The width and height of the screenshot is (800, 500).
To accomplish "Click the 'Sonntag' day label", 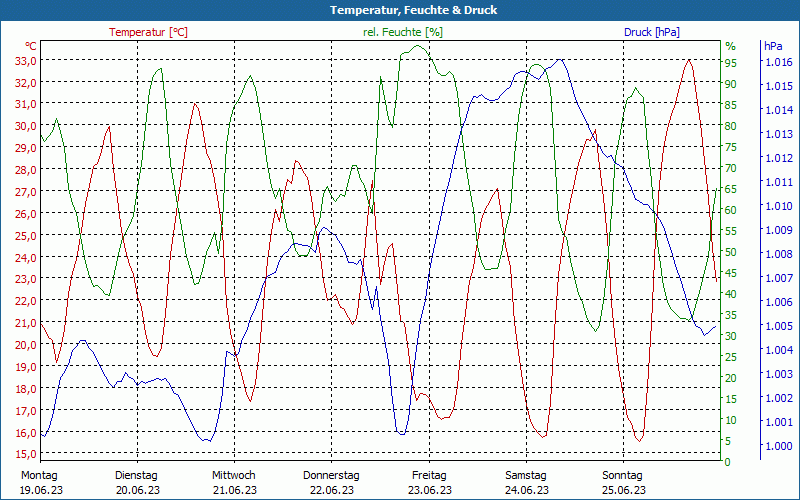I will coord(623,475).
